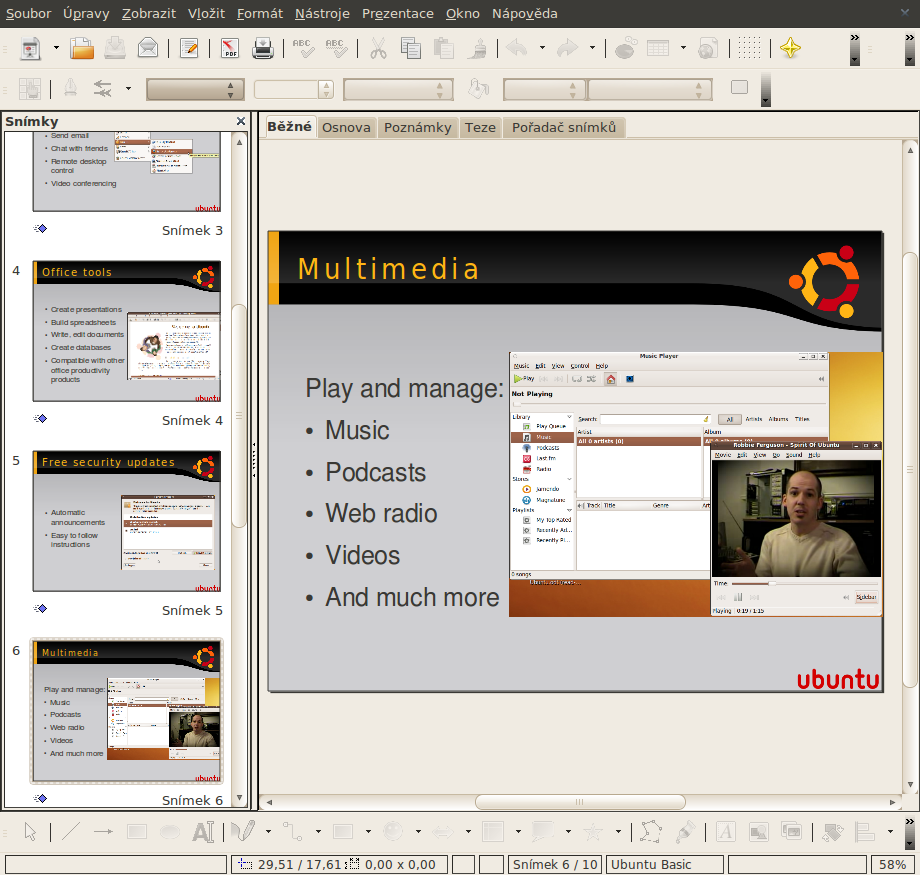Open the Zobrazit menu
920x875 pixels.
coord(148,13)
